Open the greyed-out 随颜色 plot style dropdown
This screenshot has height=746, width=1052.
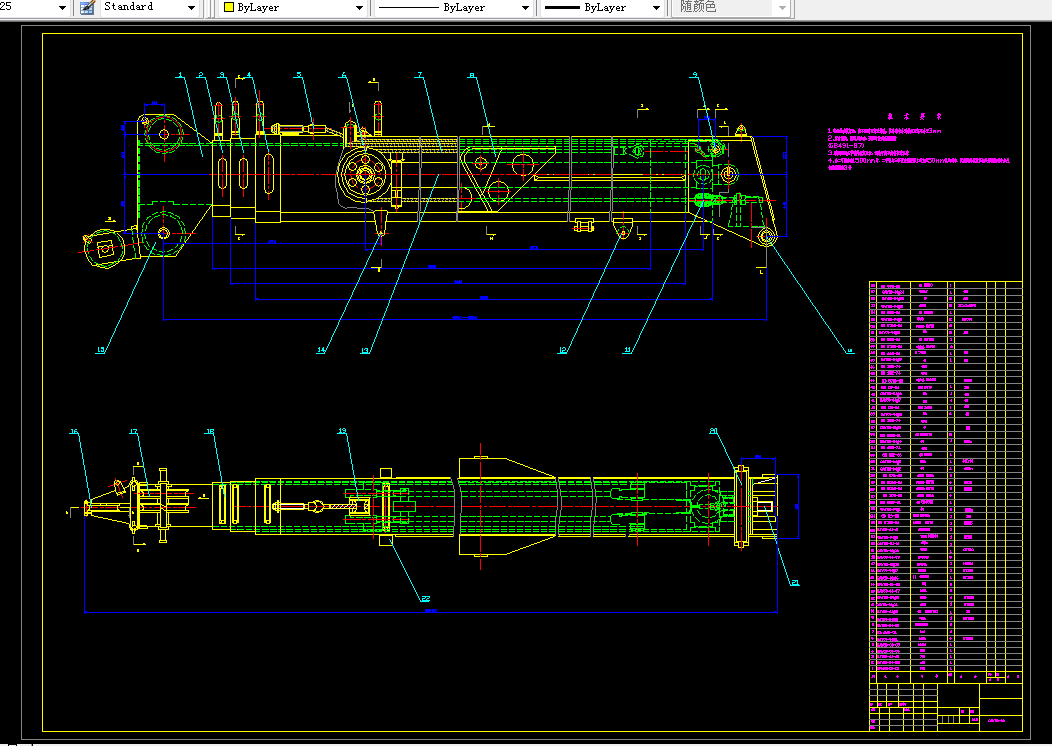pos(732,7)
